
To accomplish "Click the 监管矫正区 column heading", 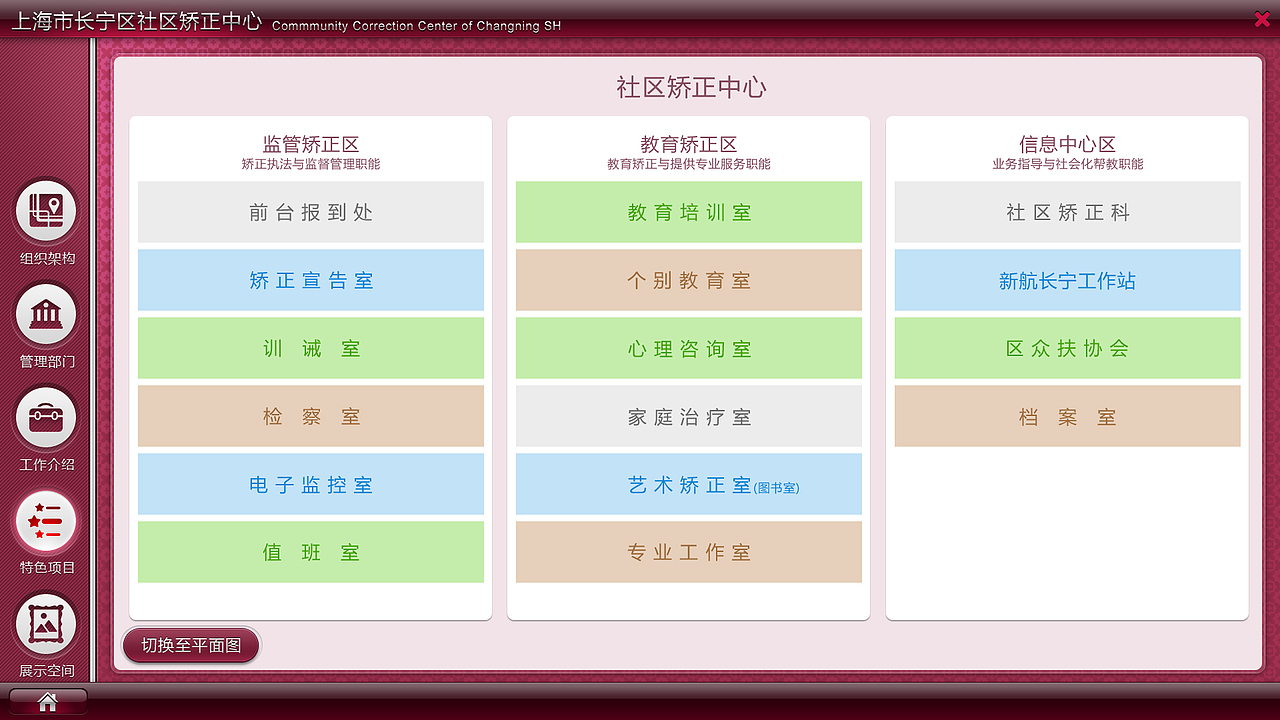I will click(311, 144).
